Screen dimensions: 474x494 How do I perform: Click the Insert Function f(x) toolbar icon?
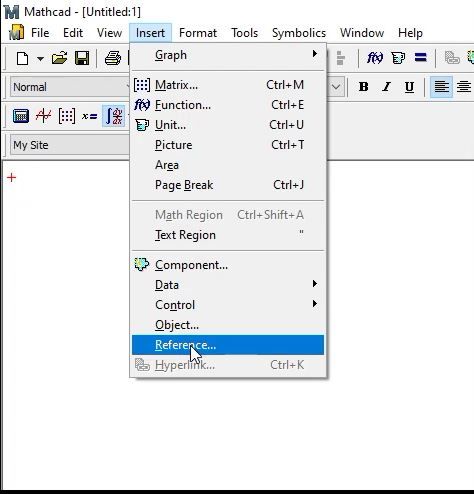coord(375,58)
